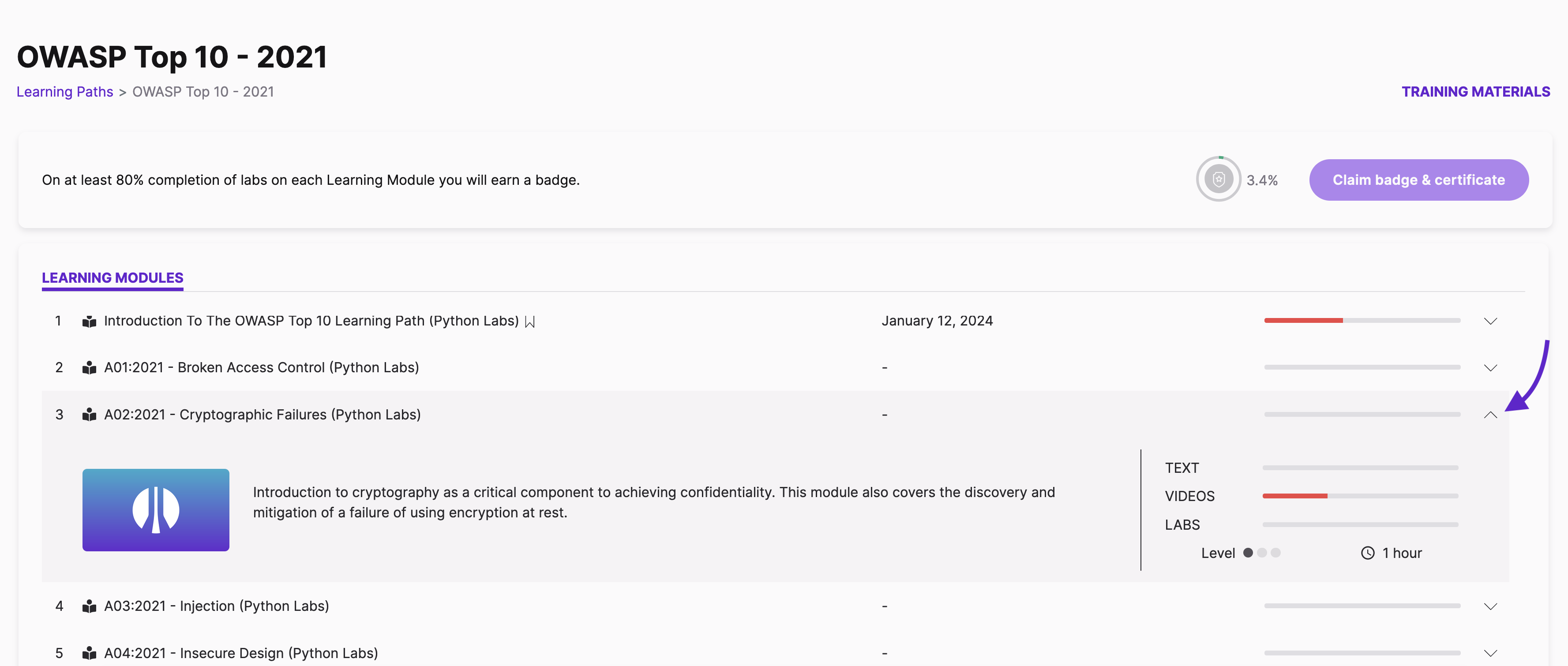Expand the Introduction To The OWASP module

click(1490, 321)
